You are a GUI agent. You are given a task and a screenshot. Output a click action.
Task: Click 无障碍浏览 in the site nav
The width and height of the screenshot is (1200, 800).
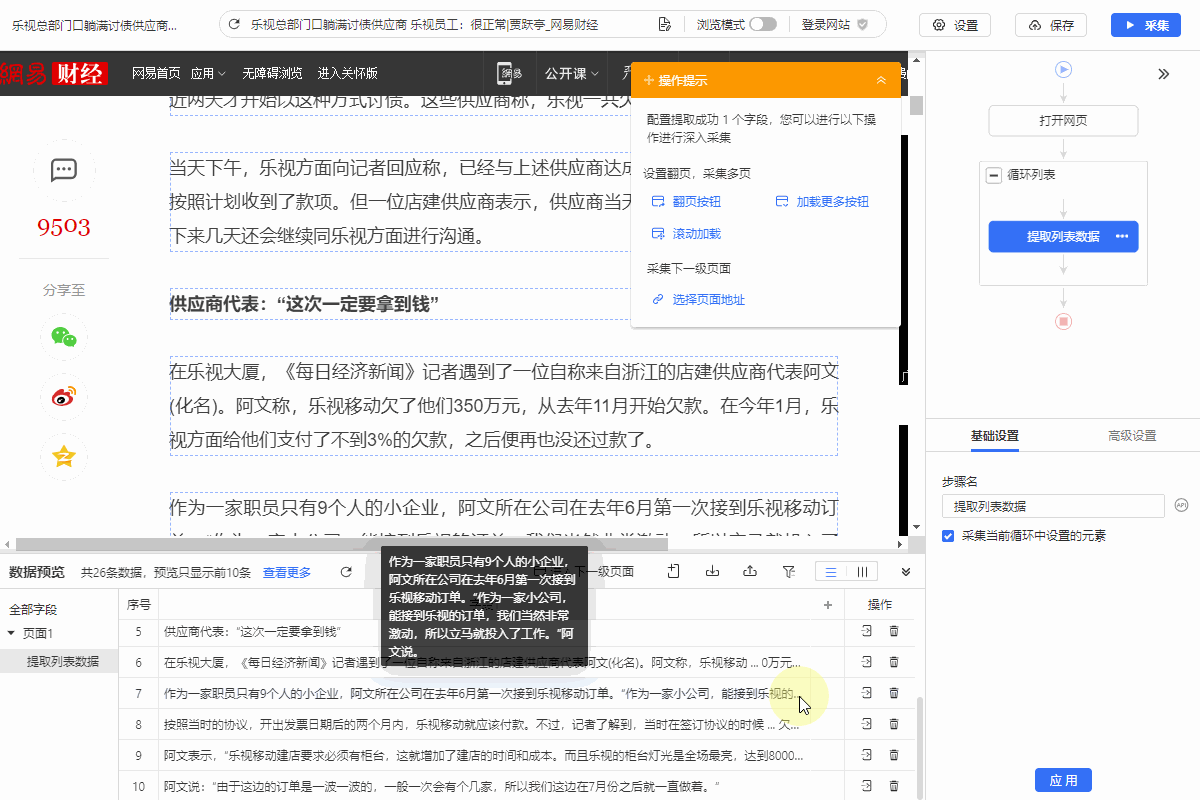coord(272,73)
